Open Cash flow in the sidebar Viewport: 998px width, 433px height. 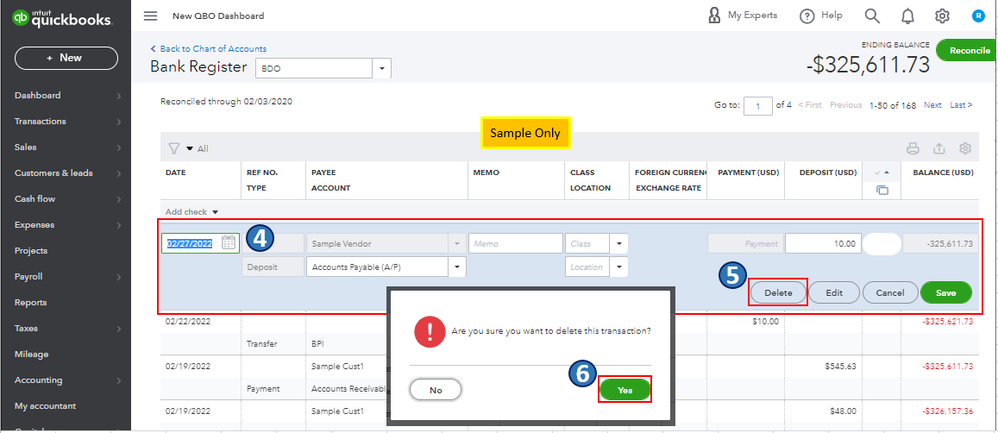point(35,199)
